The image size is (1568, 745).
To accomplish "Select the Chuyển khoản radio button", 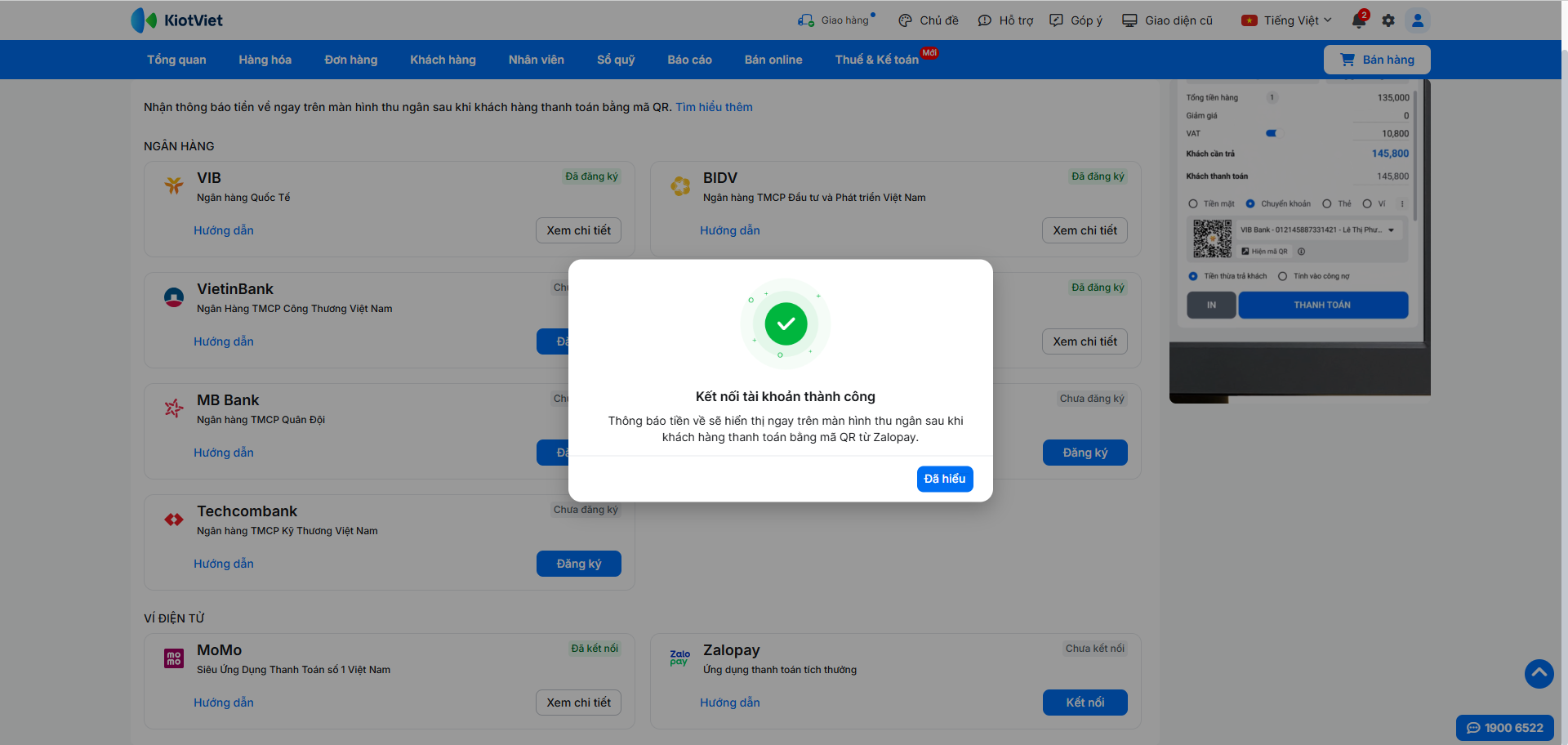I will click(1250, 204).
